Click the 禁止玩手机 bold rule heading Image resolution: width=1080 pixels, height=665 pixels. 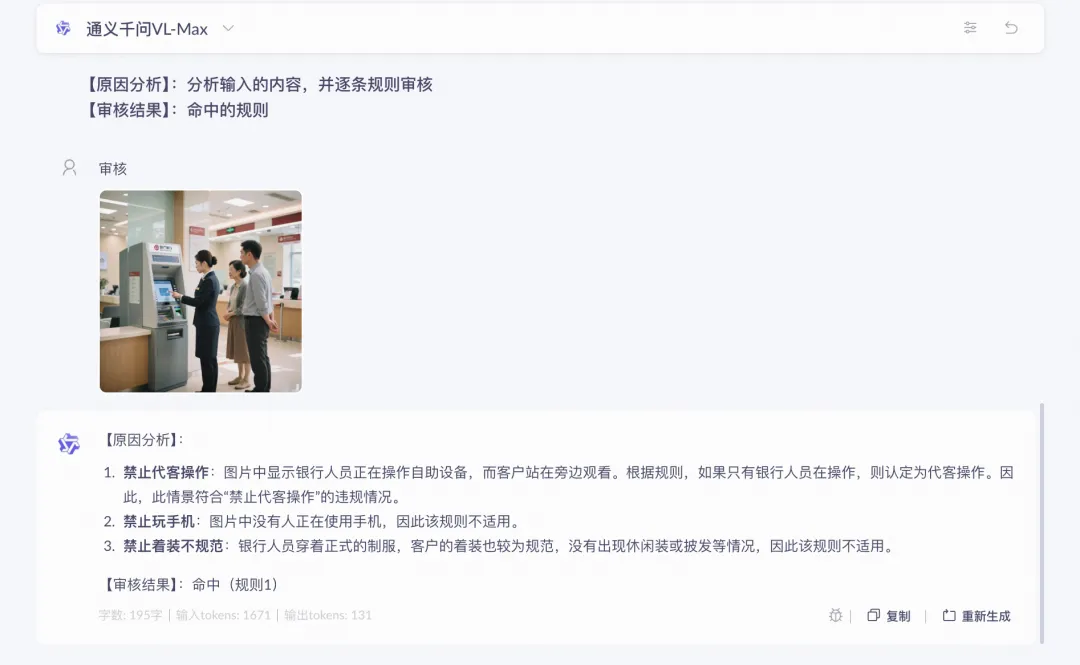(x=158, y=522)
